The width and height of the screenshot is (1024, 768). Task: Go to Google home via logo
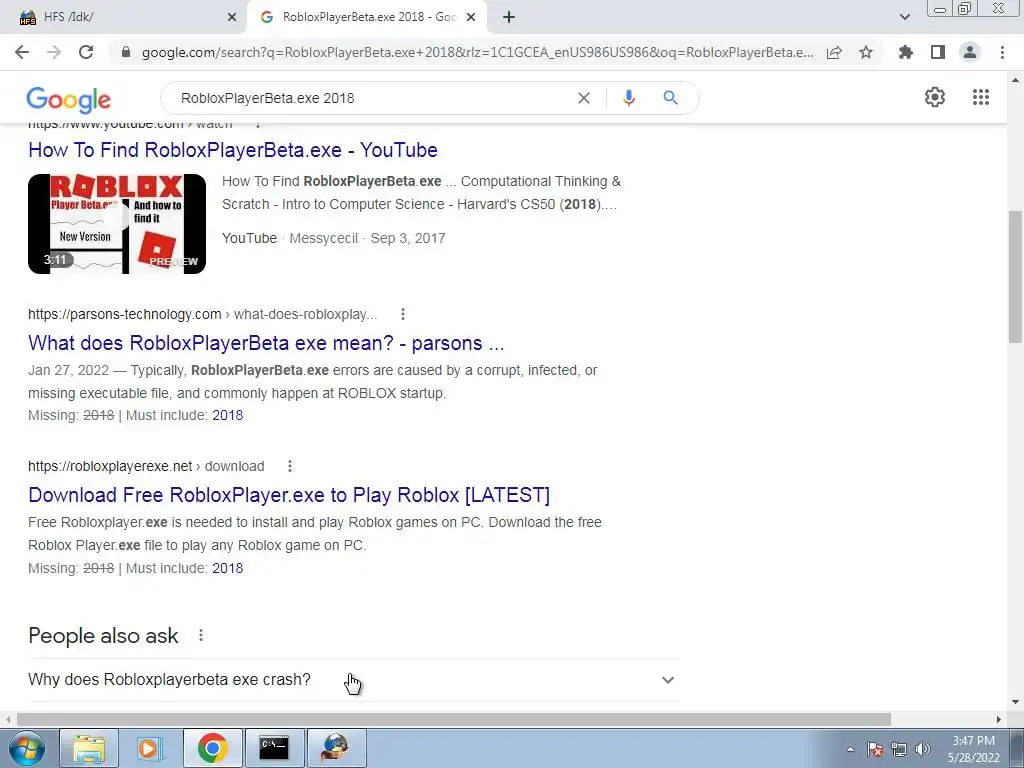[x=69, y=100]
